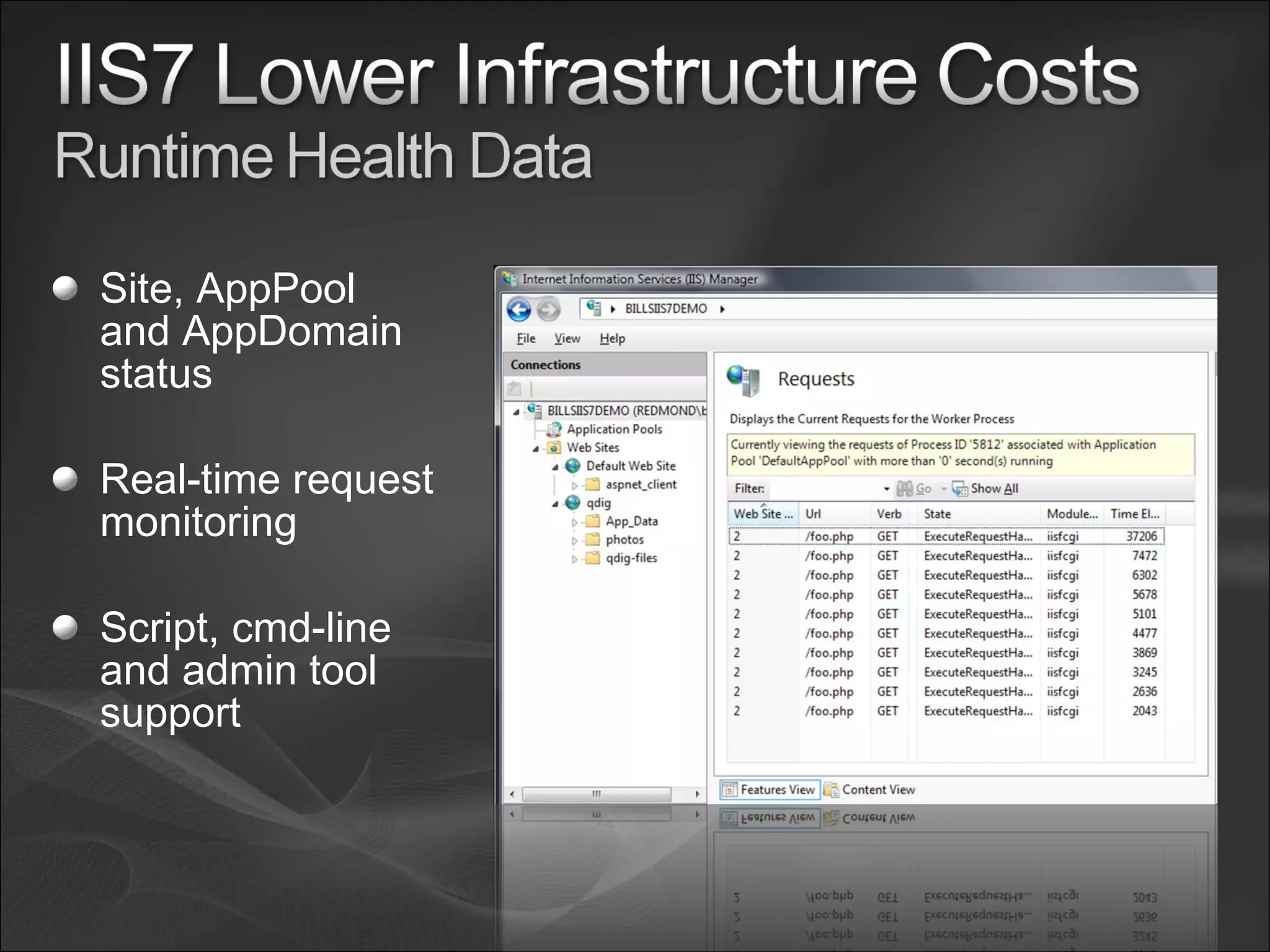
Task: Click the Connections pane horizontal scrollbar thumb
Action: pos(597,794)
